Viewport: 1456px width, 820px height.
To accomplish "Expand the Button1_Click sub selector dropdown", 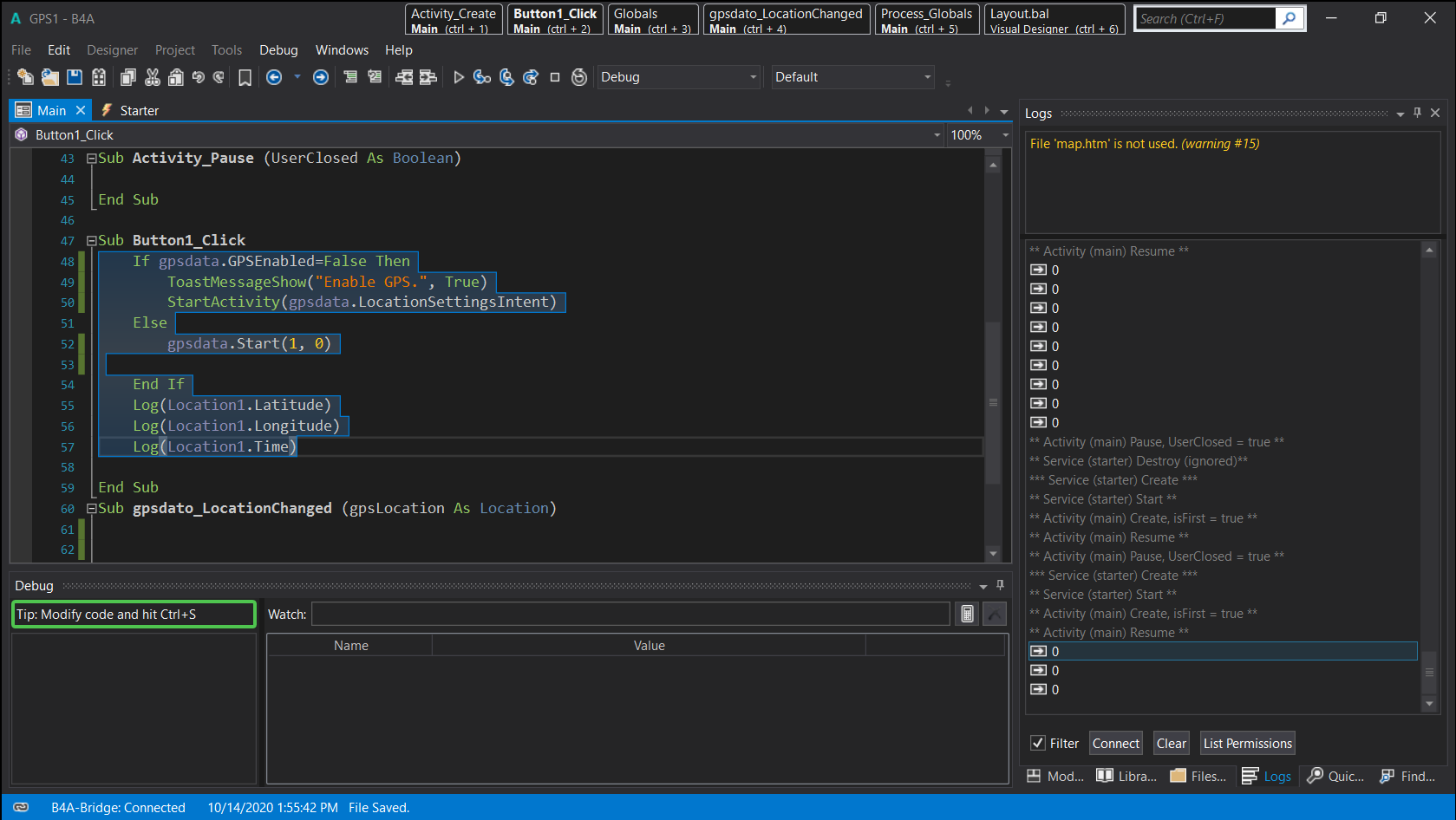I will pyautogui.click(x=937, y=135).
